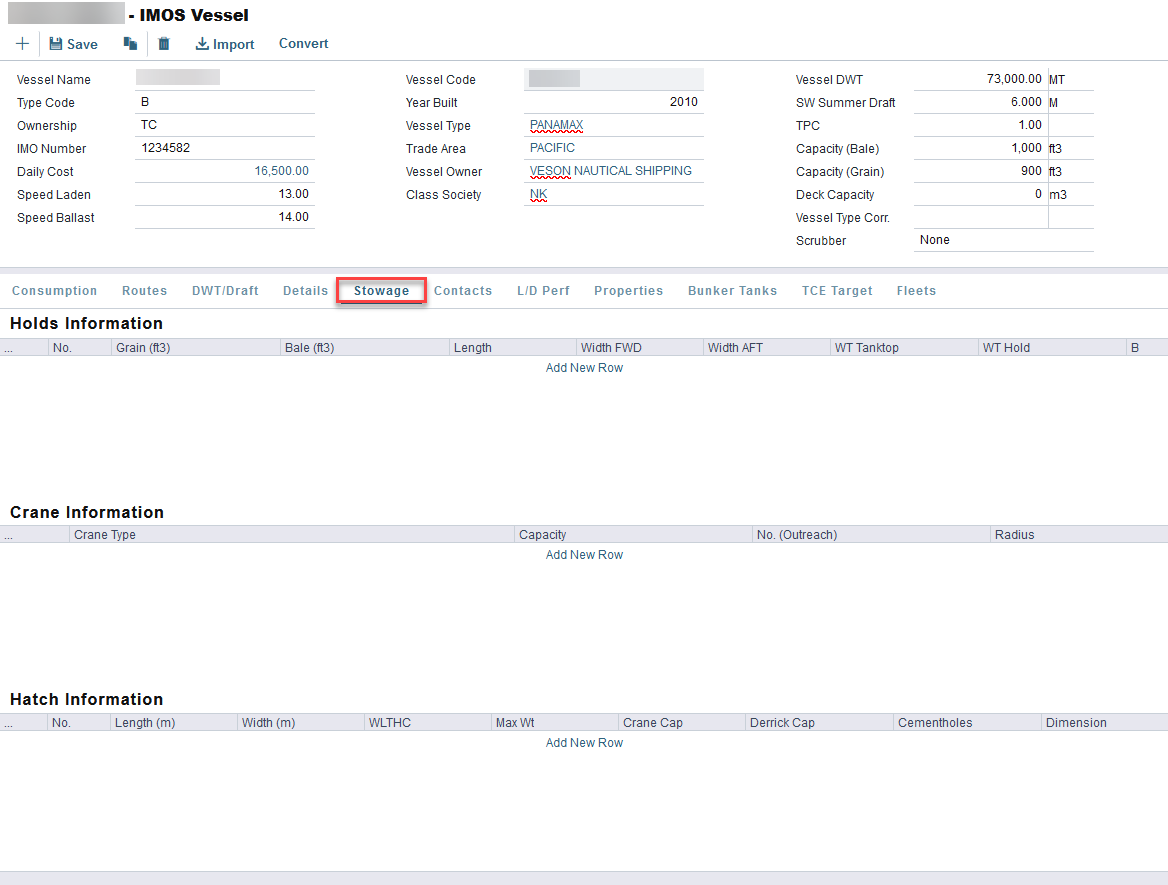Open the Scrubber dropdown showing None

coord(1003,240)
